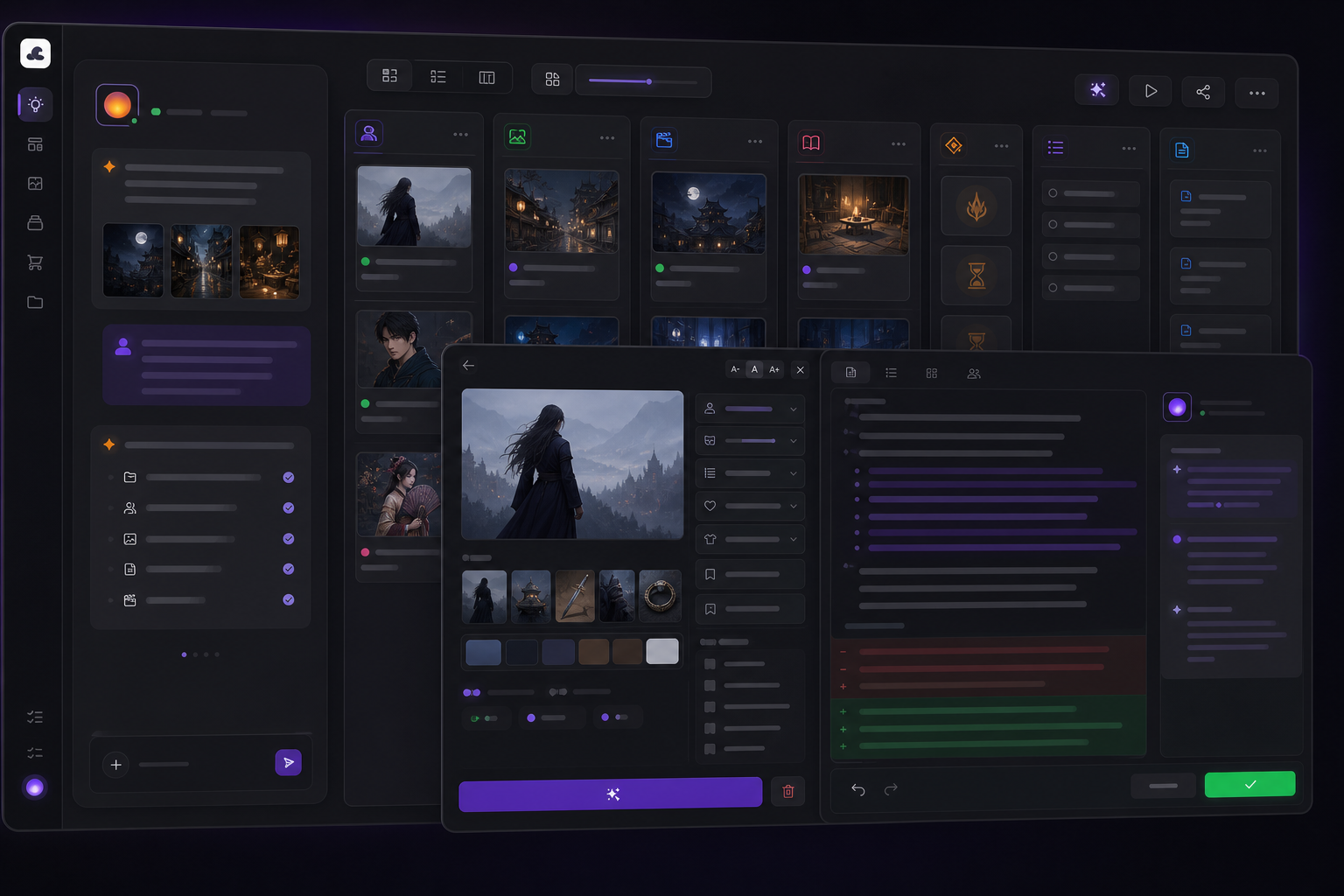
Task: Click the blue clapperboard column header icon
Action: (x=664, y=140)
